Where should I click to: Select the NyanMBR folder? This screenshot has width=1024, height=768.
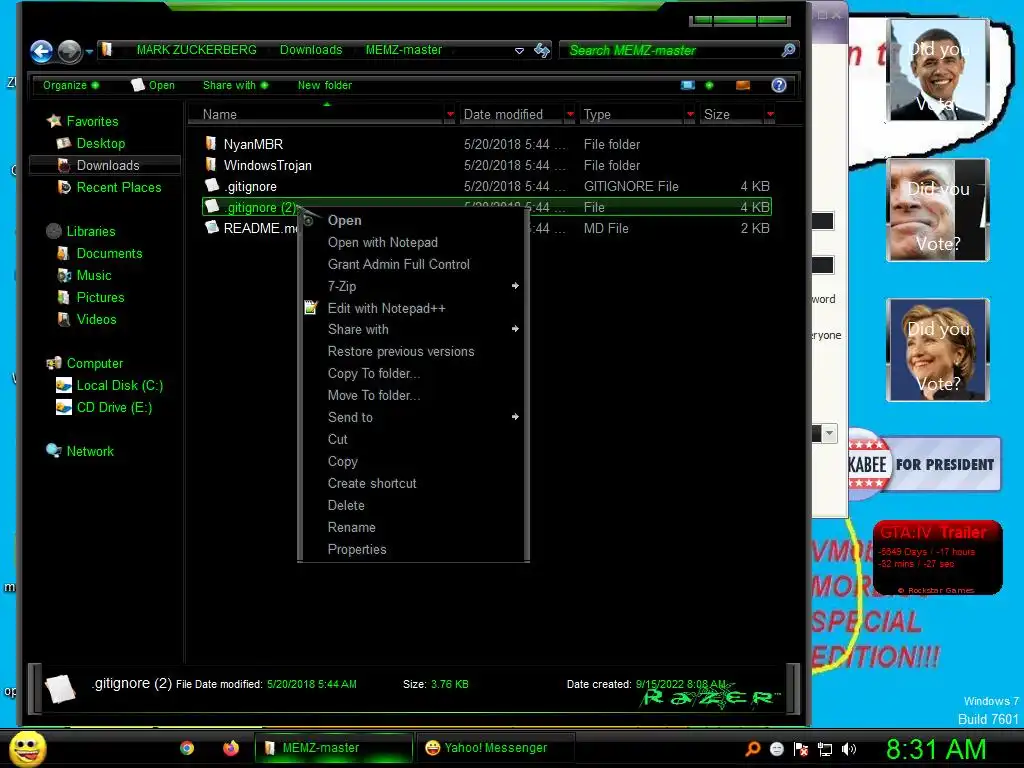487,144
